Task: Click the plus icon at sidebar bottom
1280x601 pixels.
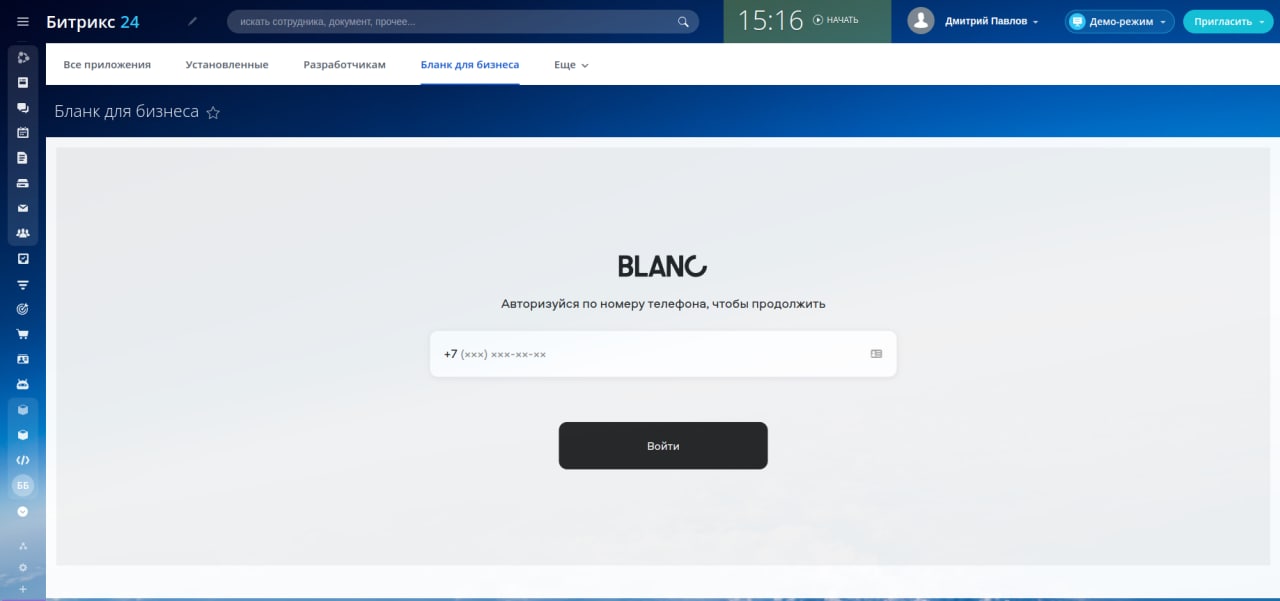Action: (x=23, y=589)
